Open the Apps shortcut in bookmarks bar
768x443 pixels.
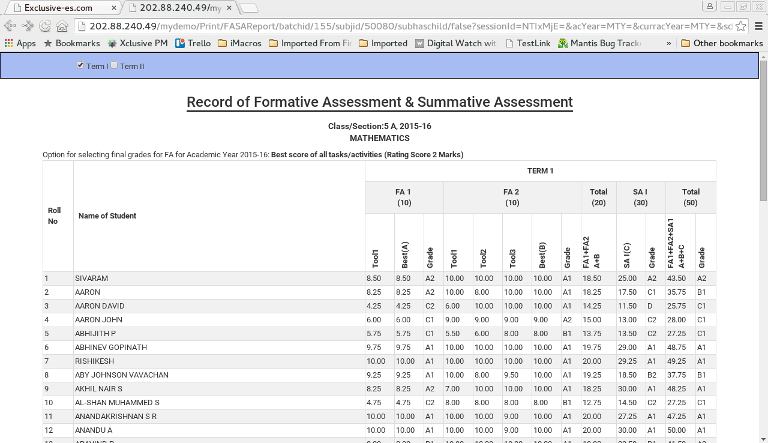(x=20, y=43)
